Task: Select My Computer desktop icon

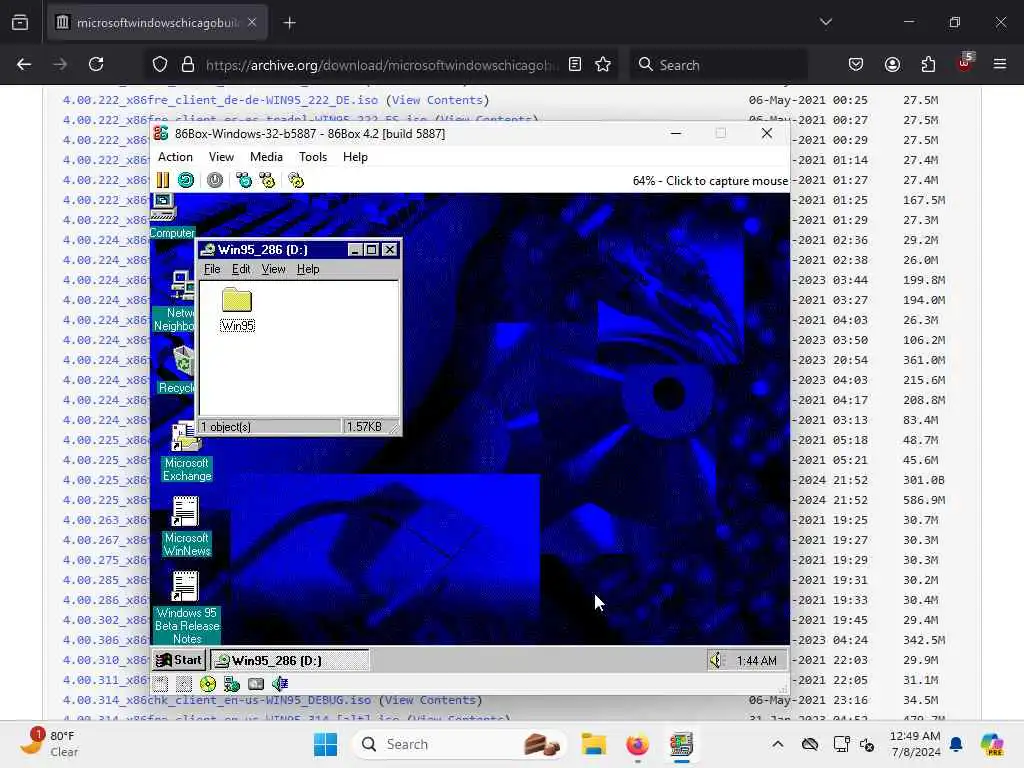Action: tap(172, 217)
